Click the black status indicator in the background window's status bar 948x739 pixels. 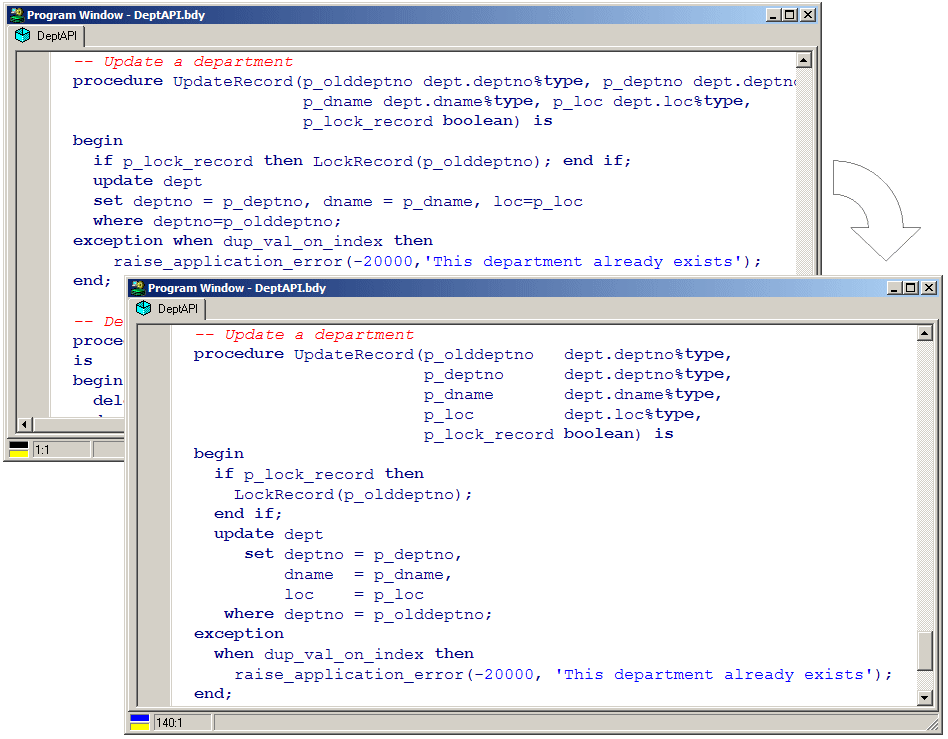[18, 445]
